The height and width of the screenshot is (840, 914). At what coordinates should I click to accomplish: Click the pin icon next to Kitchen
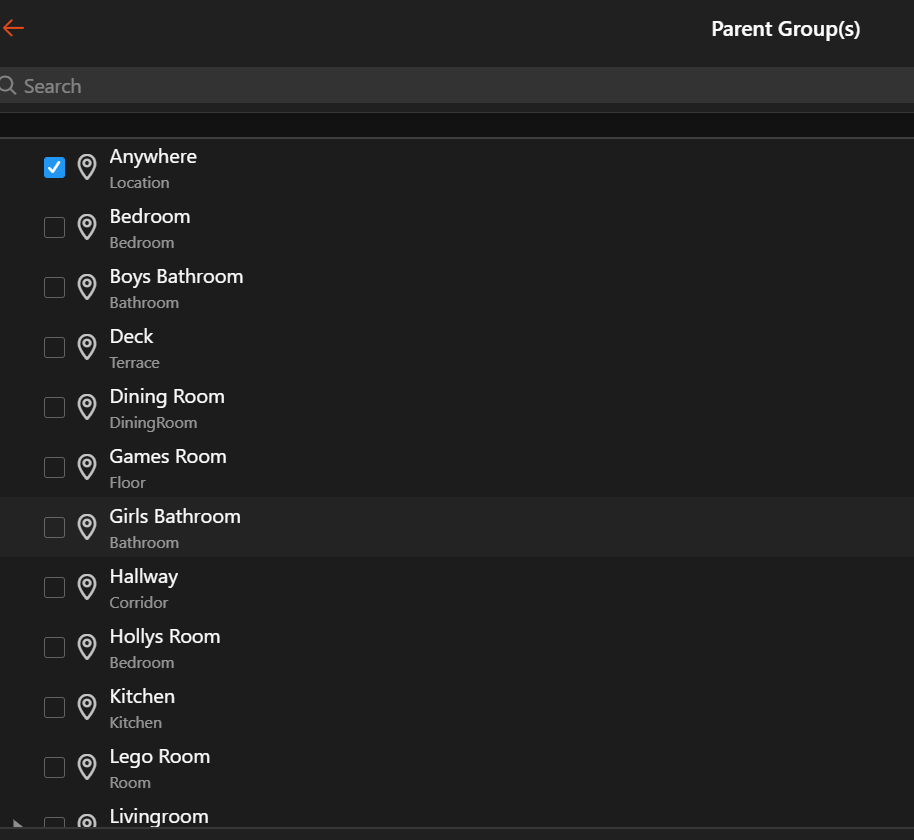[x=87, y=707]
